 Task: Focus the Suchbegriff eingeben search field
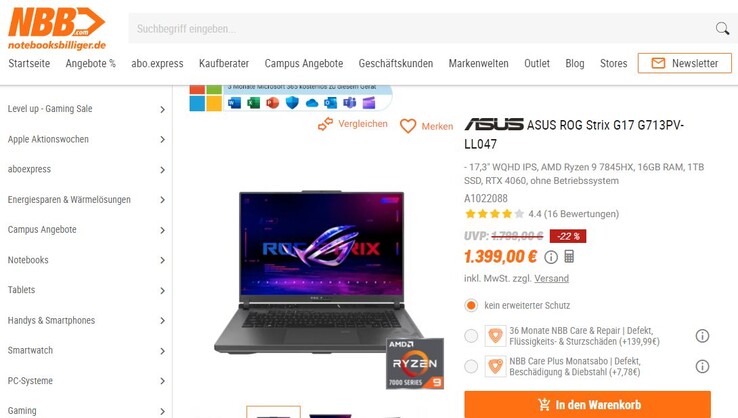tap(419, 29)
